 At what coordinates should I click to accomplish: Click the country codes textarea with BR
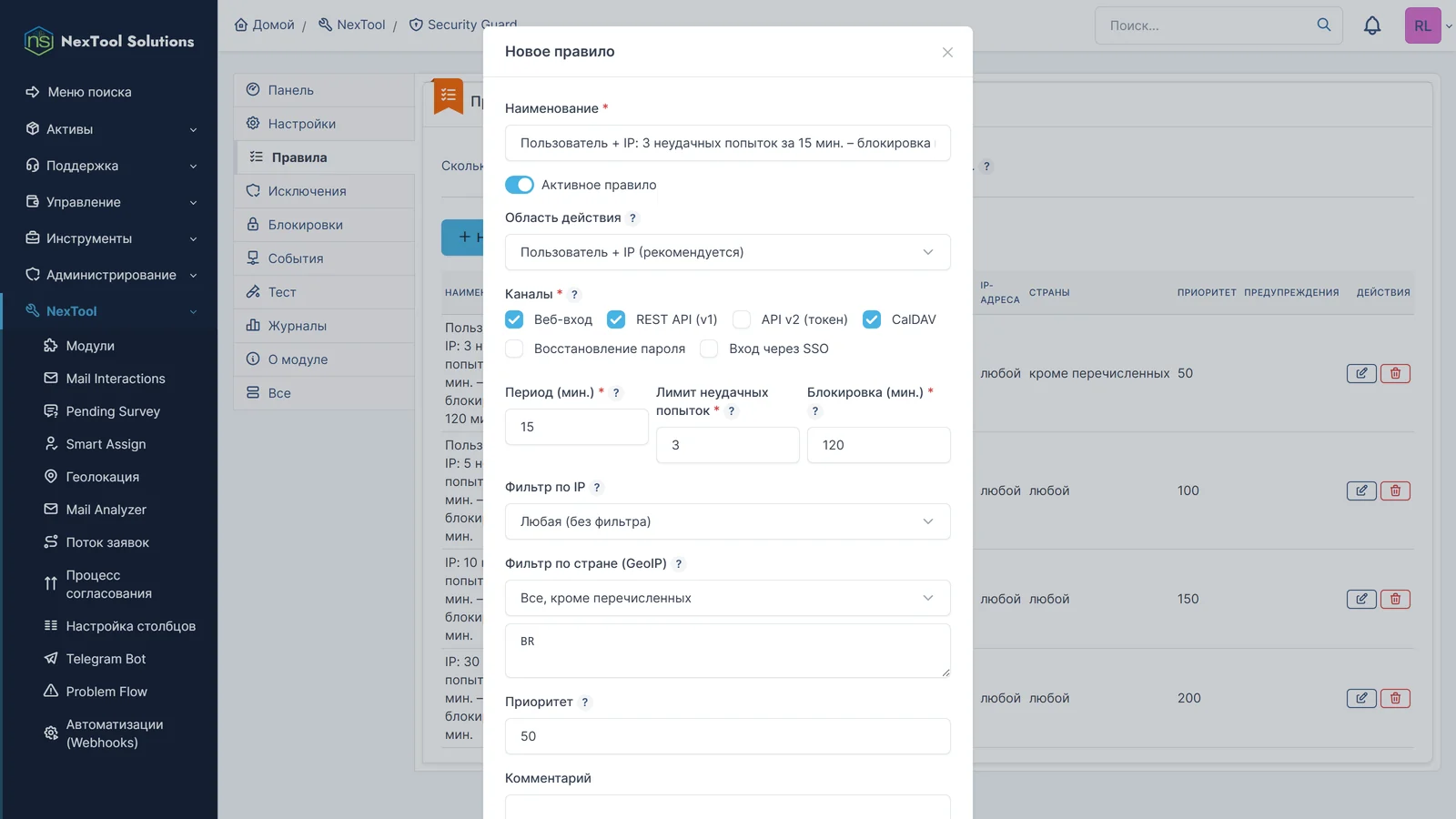728,651
